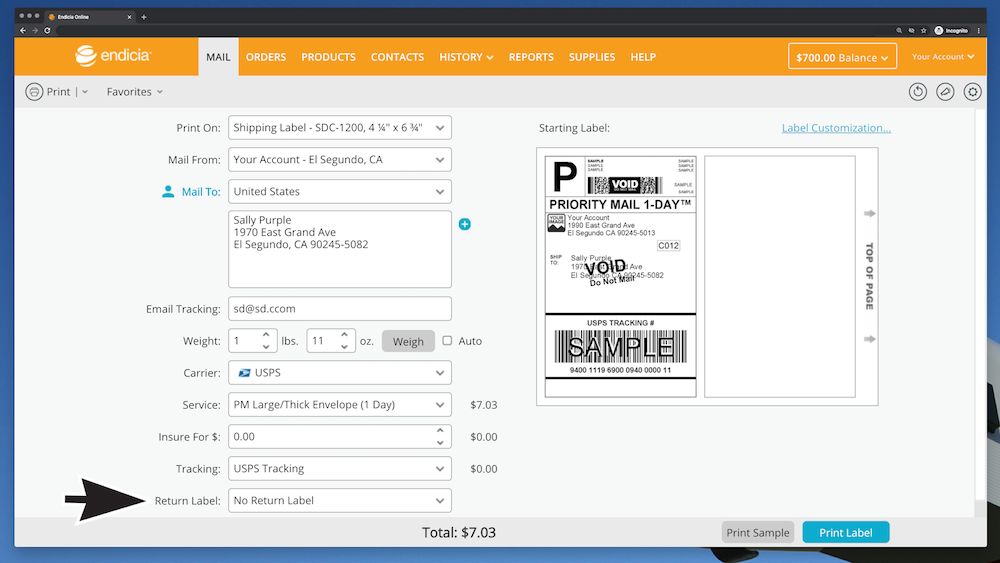
Task: Open the $700.00 Balance dropdown
Action: [842, 57]
